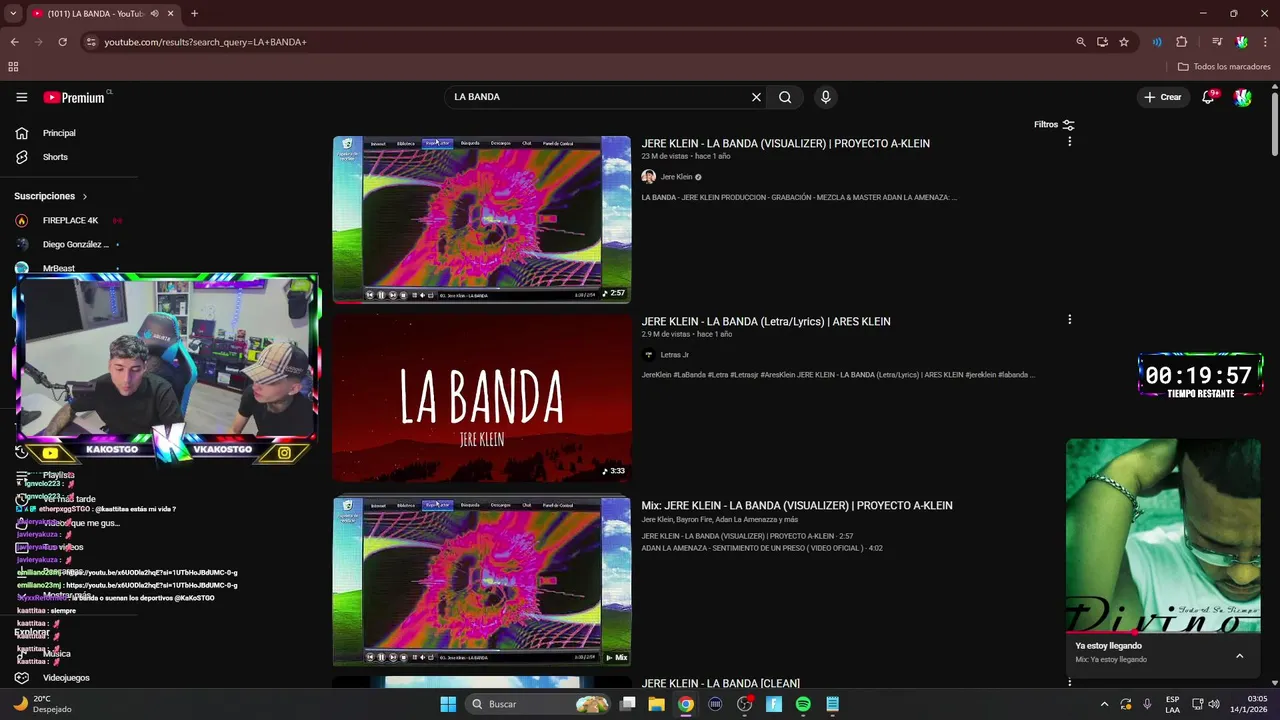1280x720 pixels.
Task: Open title LA BANDA (Letra/Lyrics) | ARES KLEIN
Action: [766, 321]
